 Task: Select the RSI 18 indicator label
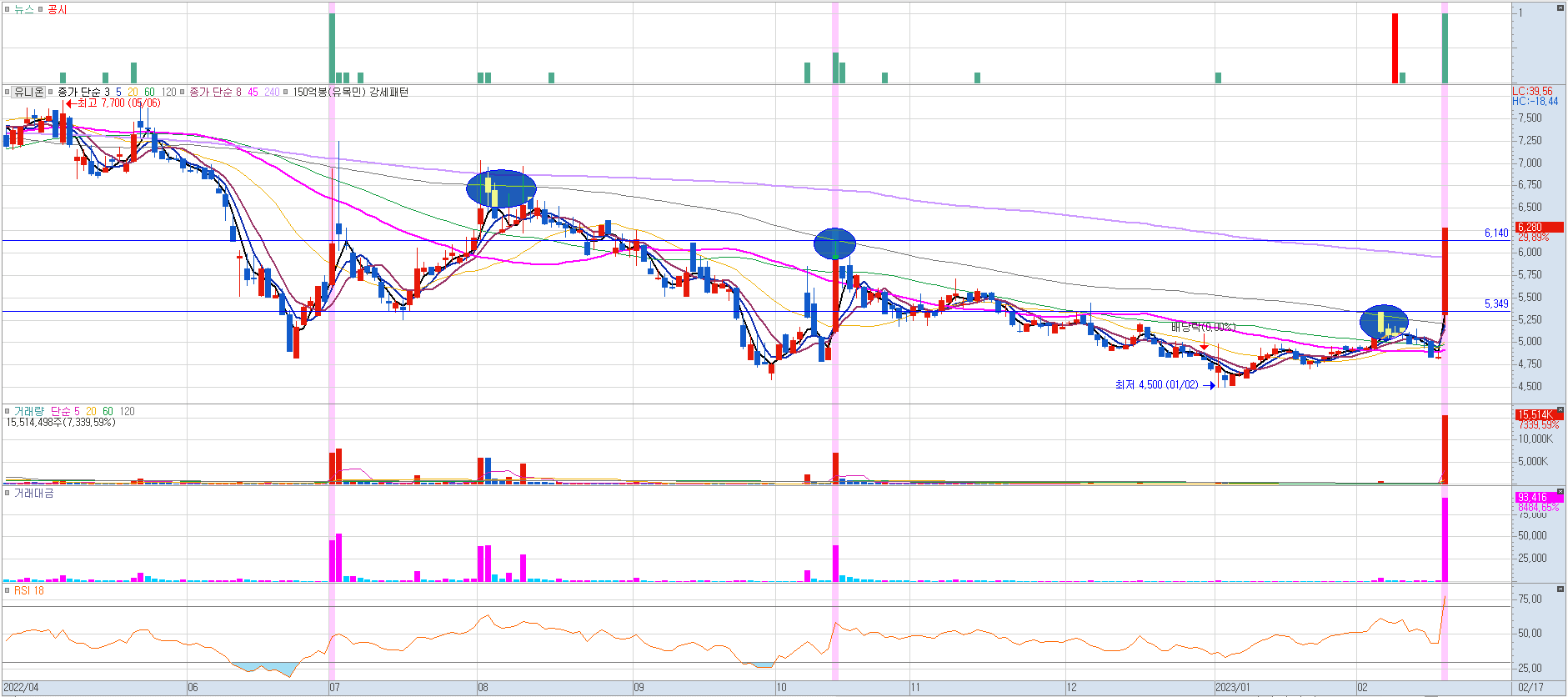29,590
